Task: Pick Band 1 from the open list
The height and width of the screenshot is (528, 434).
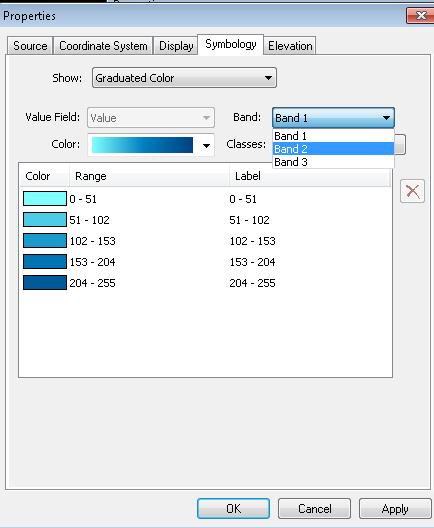Action: click(x=333, y=136)
